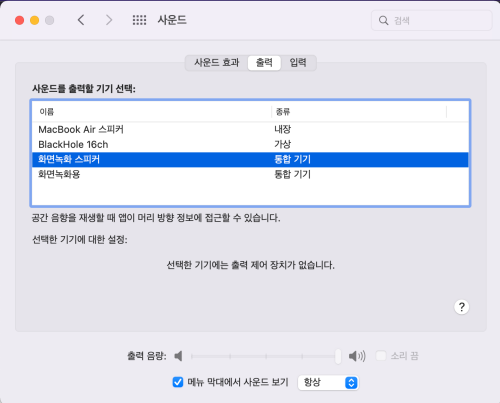
Task: Click 내장 type of MacBook speaker
Action: point(283,129)
